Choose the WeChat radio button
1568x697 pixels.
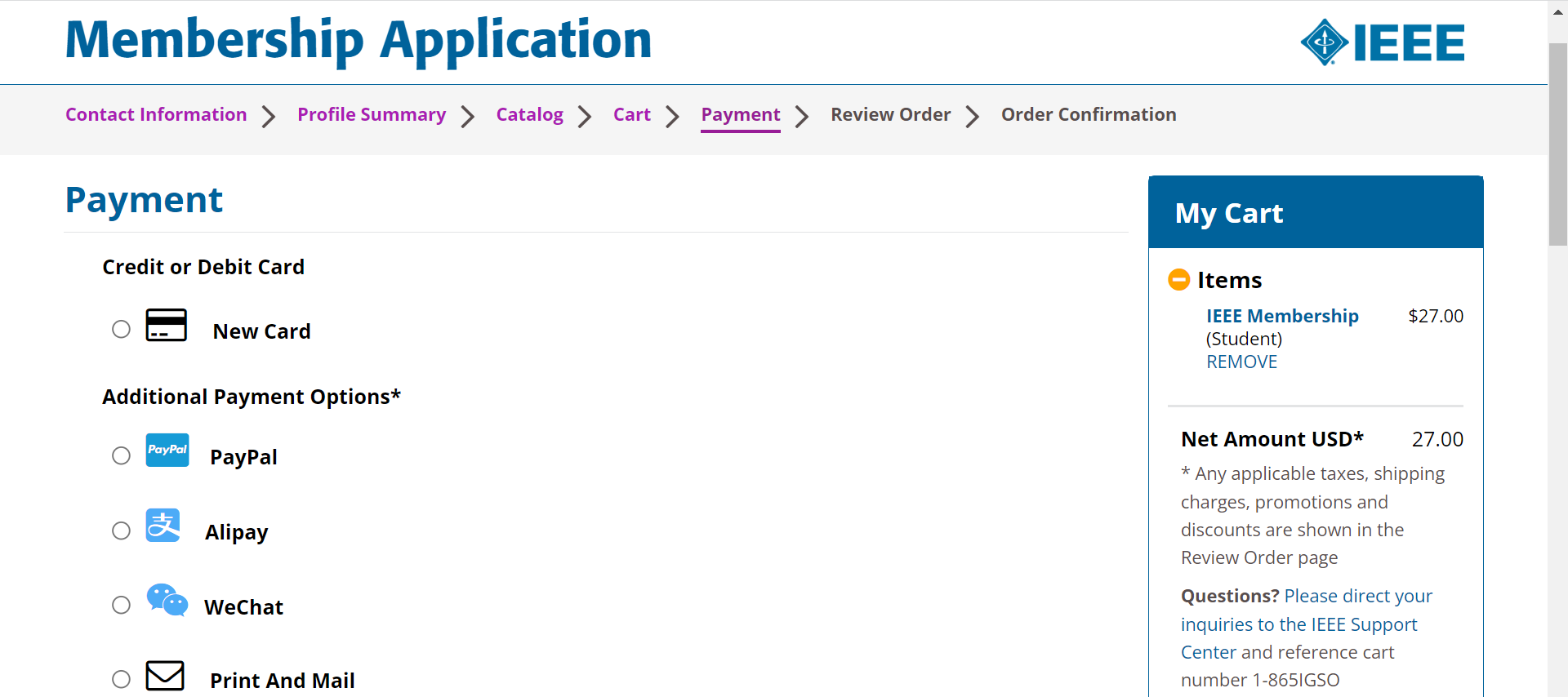121,605
